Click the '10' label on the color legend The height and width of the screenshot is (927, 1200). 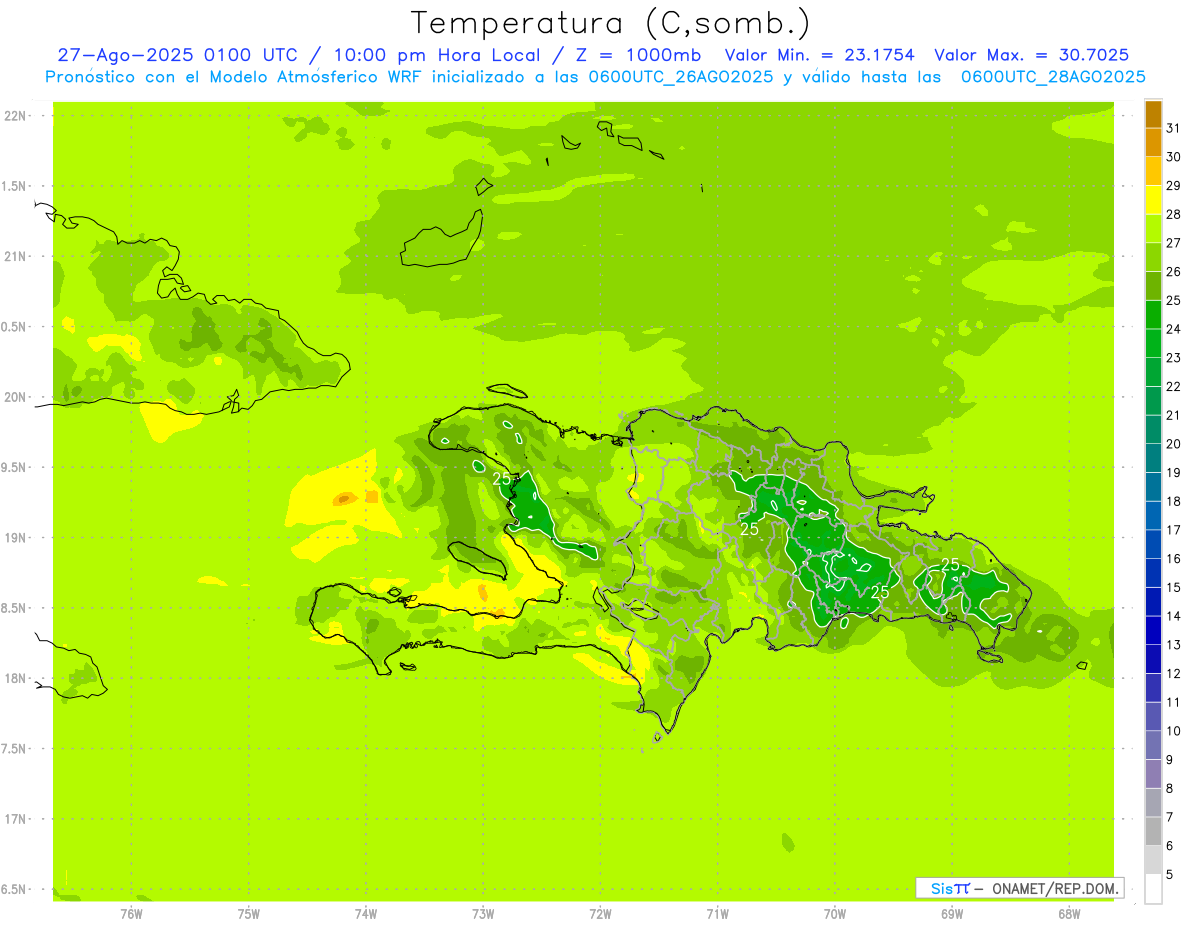[1173, 730]
